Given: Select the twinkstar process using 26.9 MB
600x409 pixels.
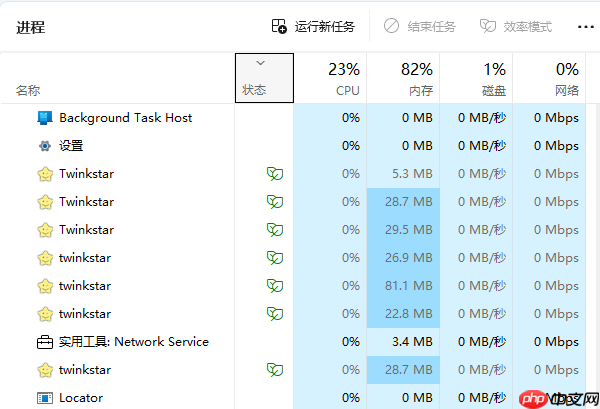Looking at the screenshot, I should pyautogui.click(x=85, y=258).
